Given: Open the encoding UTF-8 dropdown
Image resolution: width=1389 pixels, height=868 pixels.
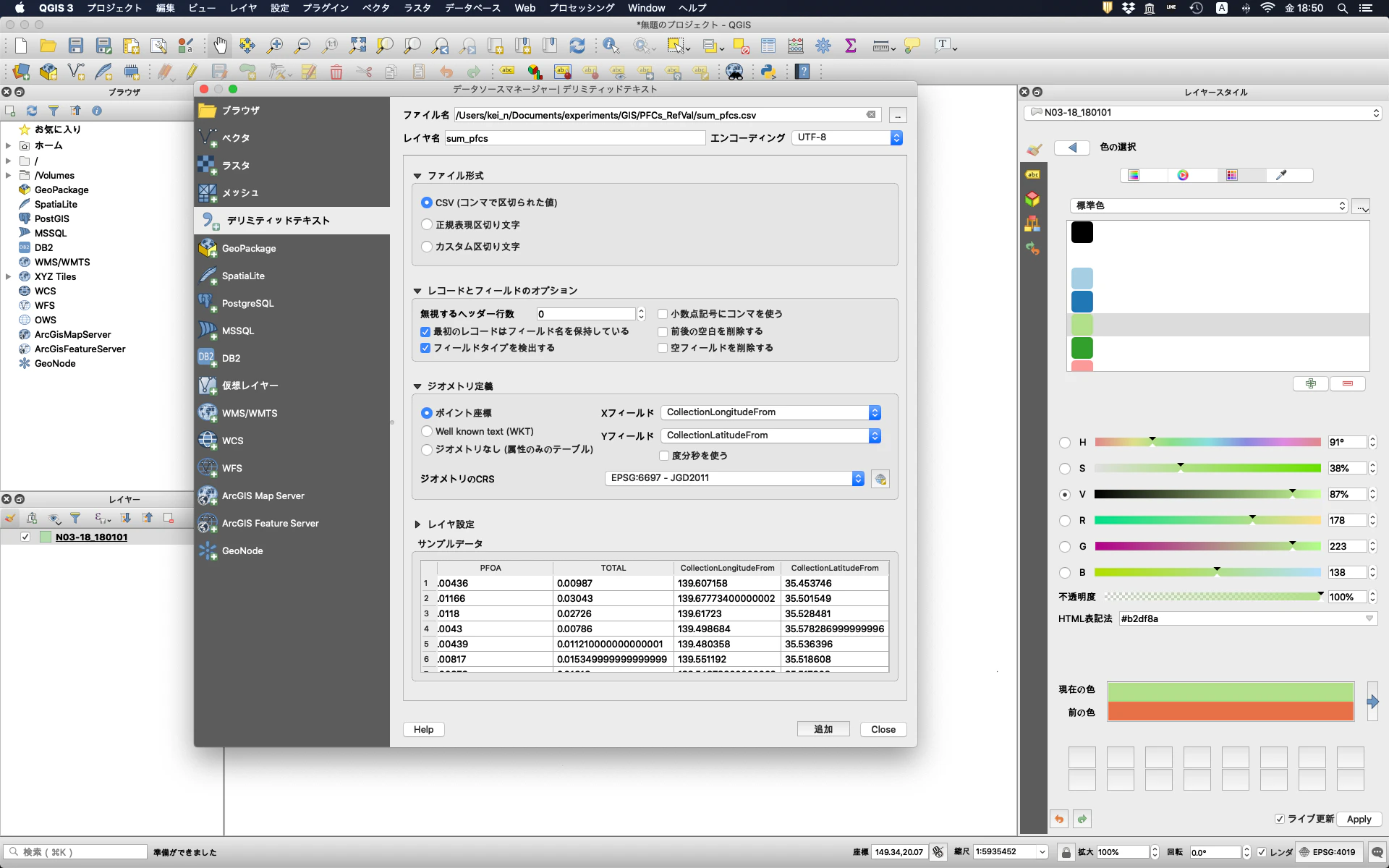Looking at the screenshot, I should 847,137.
